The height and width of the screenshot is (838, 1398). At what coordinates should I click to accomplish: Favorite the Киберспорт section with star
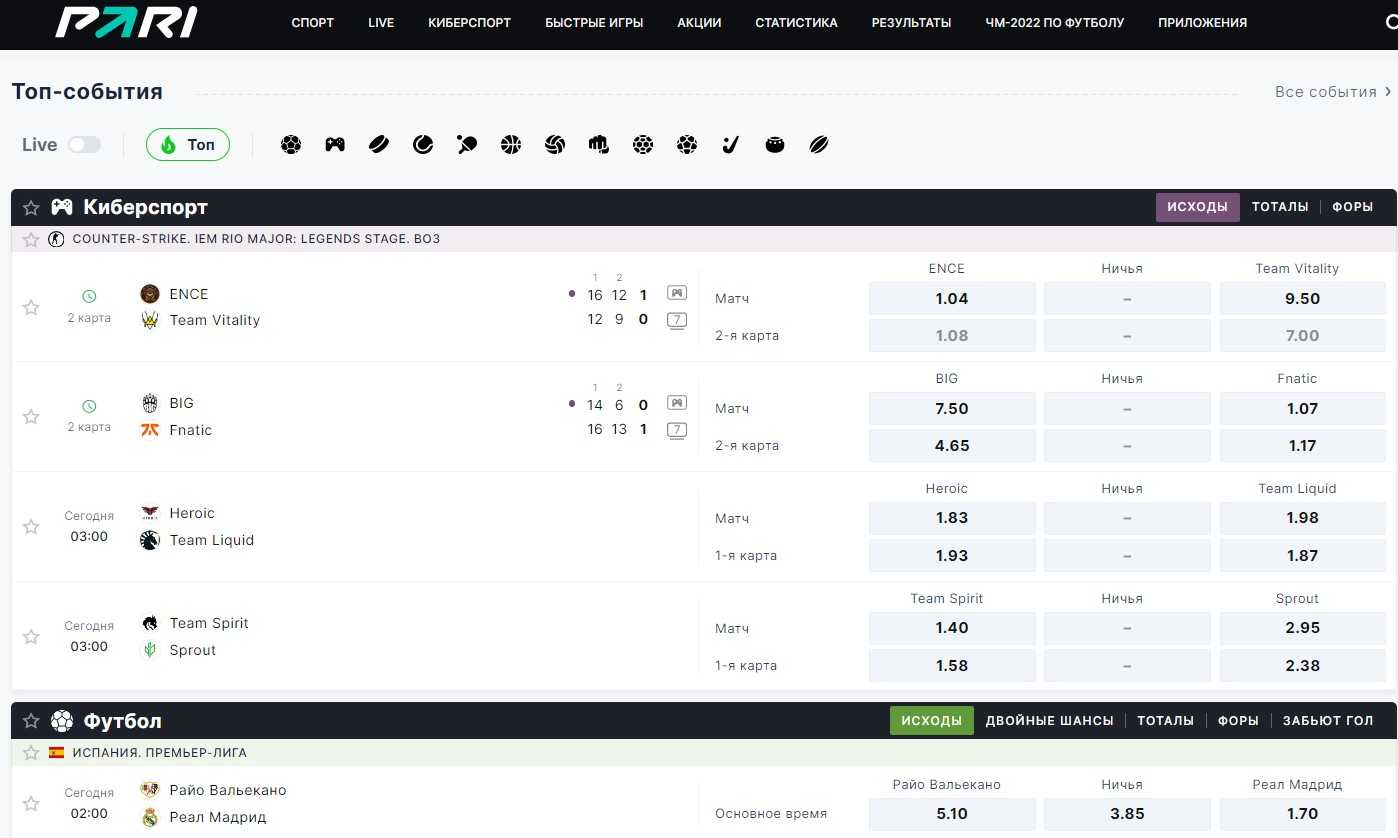tap(31, 208)
